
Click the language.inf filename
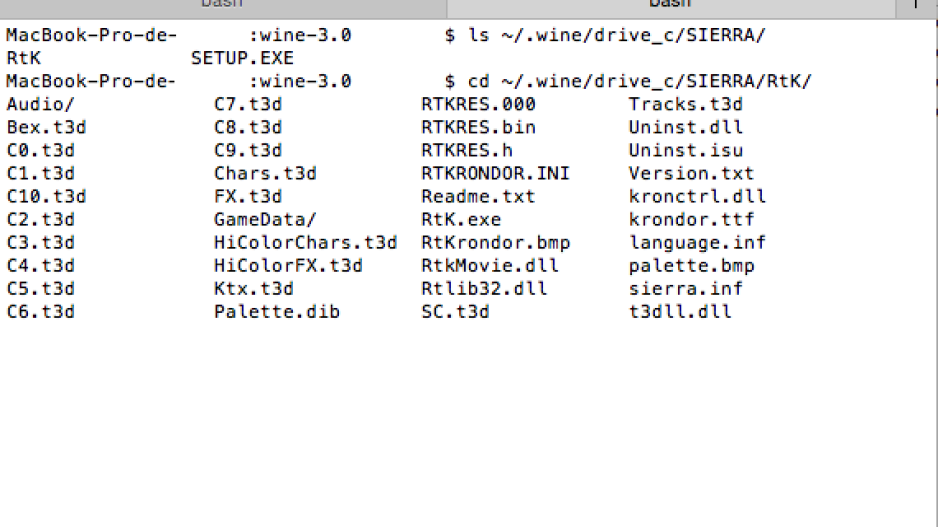point(697,243)
